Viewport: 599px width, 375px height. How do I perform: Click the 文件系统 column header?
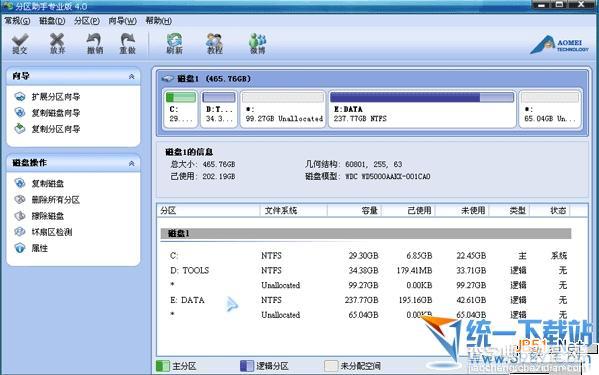click(x=293, y=210)
